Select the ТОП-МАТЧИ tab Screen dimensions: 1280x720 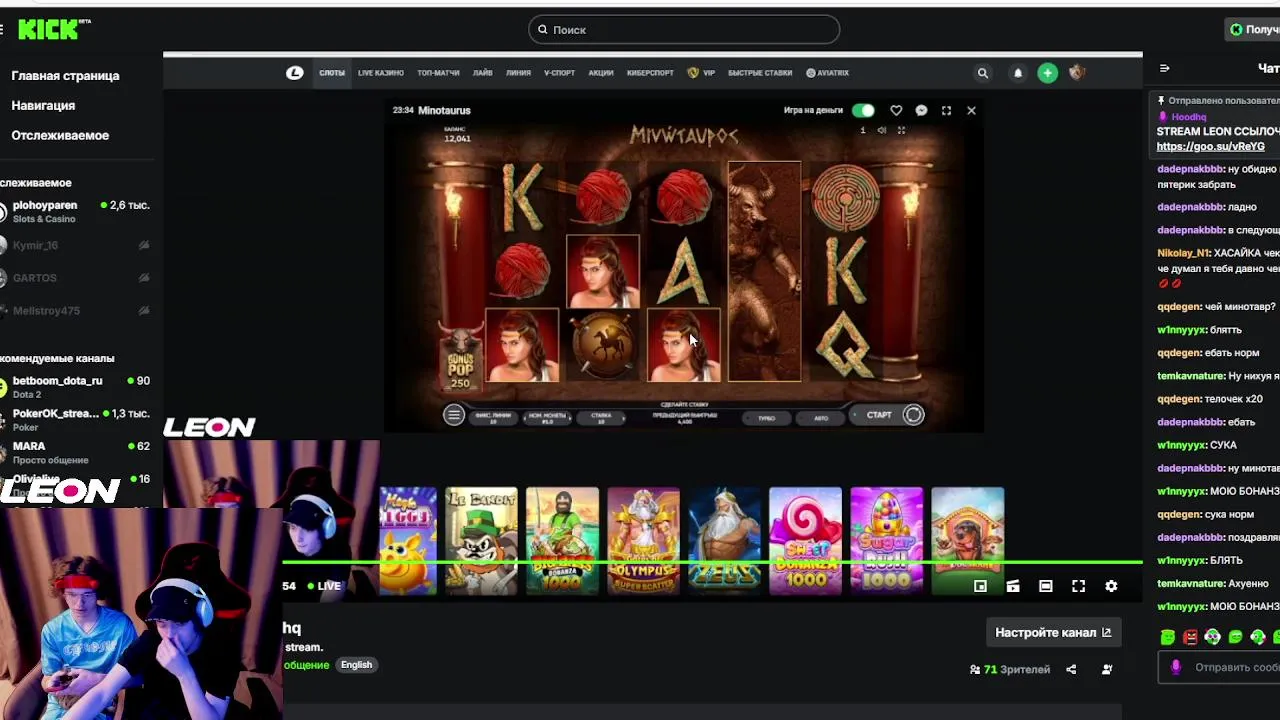click(x=438, y=73)
